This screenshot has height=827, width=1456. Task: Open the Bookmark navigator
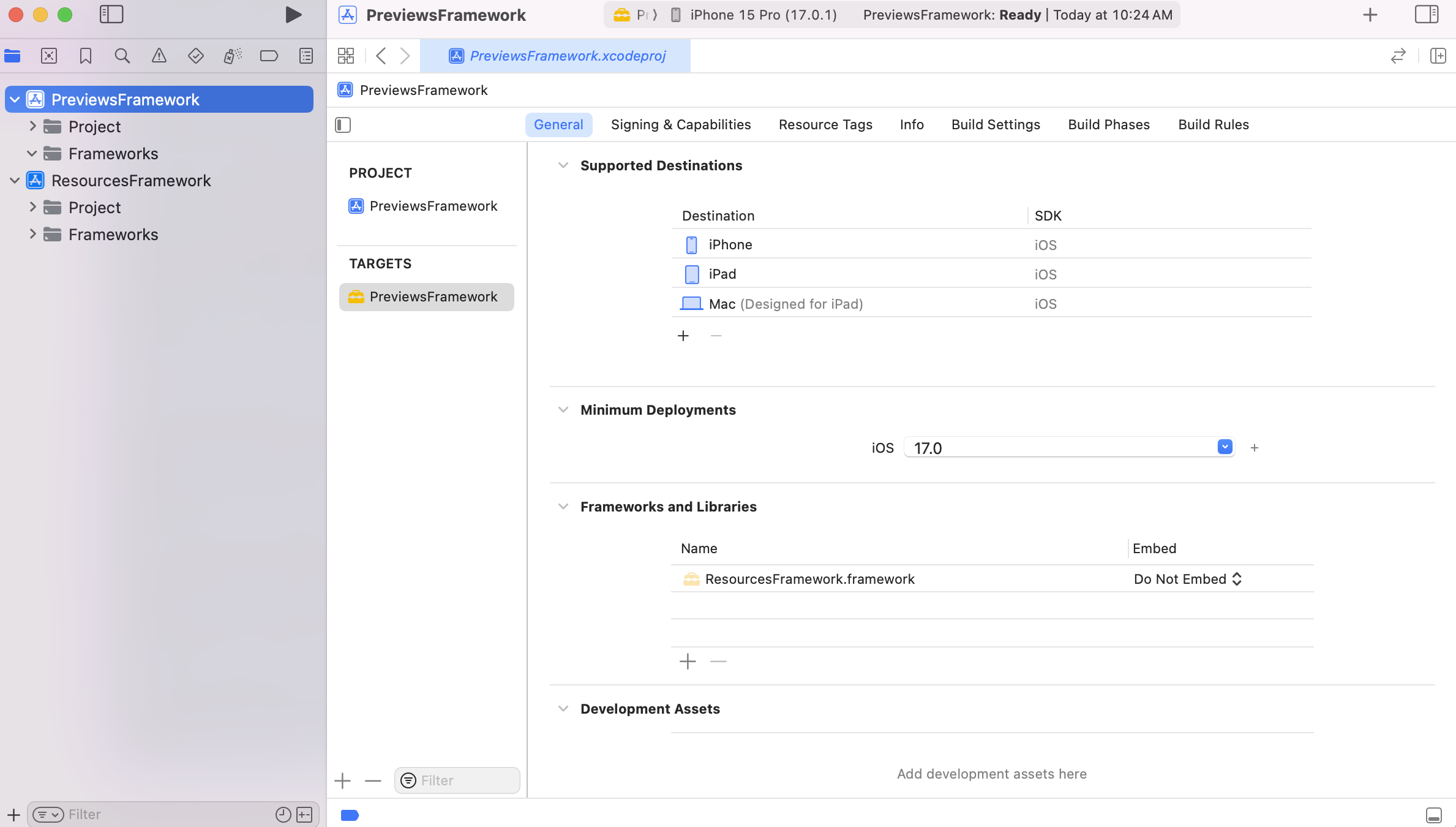86,56
